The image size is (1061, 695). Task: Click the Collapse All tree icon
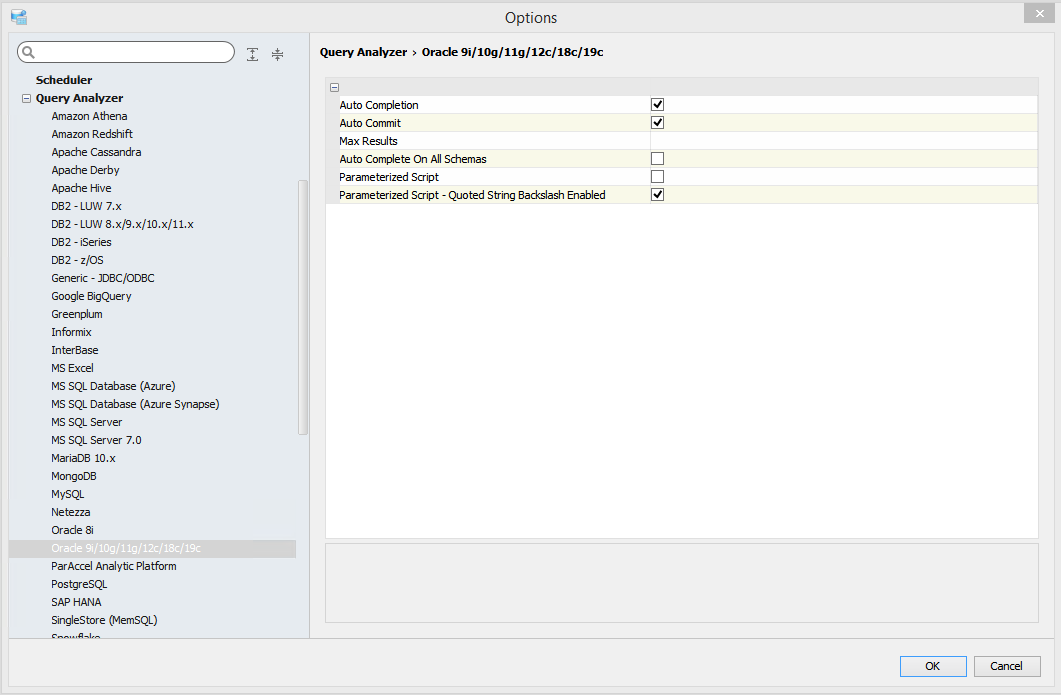pos(277,54)
